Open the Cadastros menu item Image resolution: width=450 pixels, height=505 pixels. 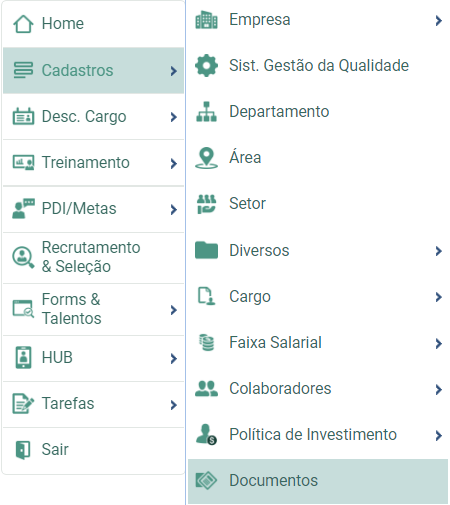(x=93, y=70)
